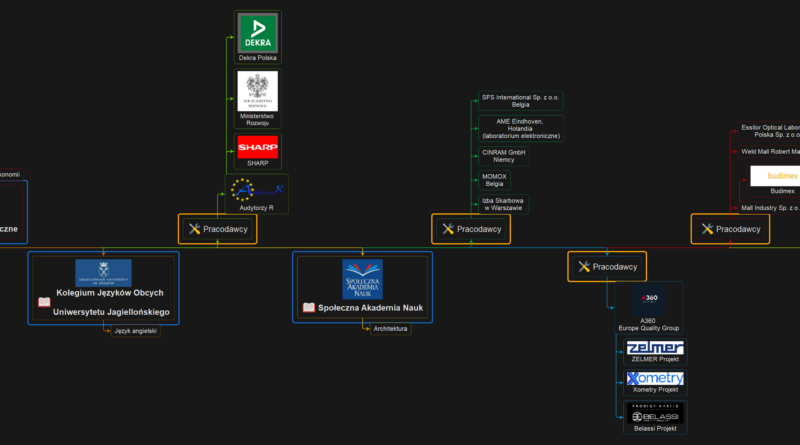Click the ZELMER Projekt caption

[x=655, y=359]
